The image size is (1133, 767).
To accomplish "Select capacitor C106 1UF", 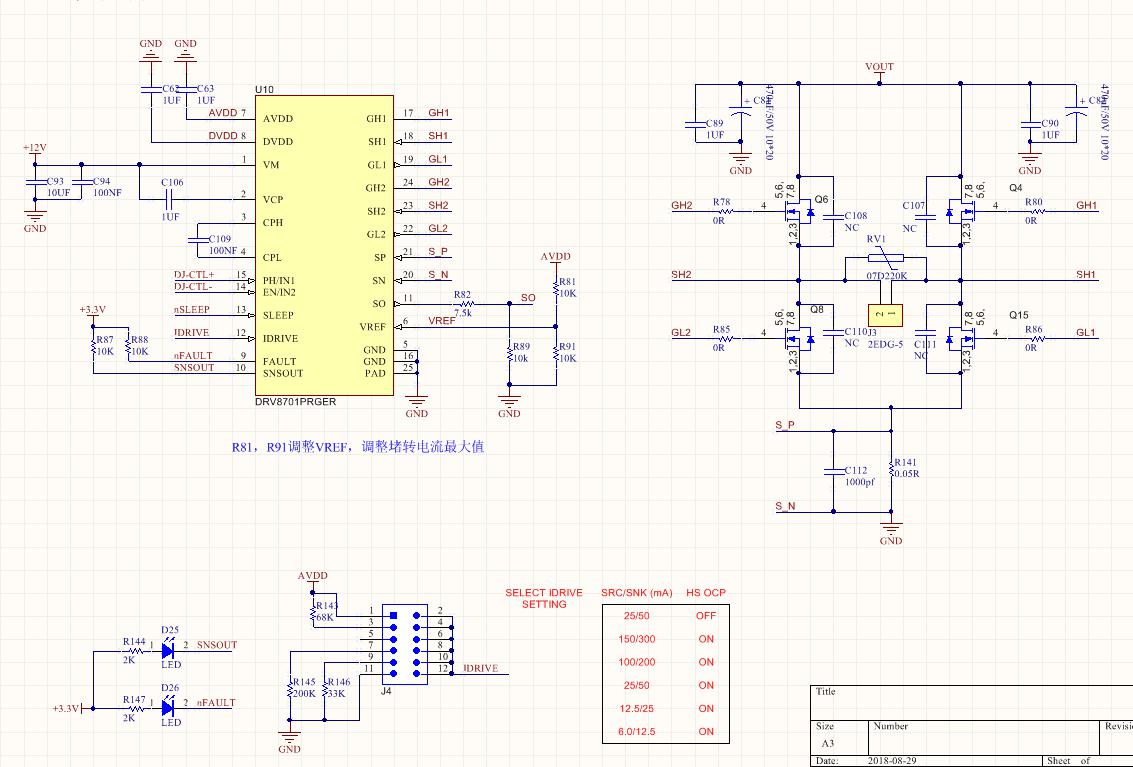I will pos(171,200).
